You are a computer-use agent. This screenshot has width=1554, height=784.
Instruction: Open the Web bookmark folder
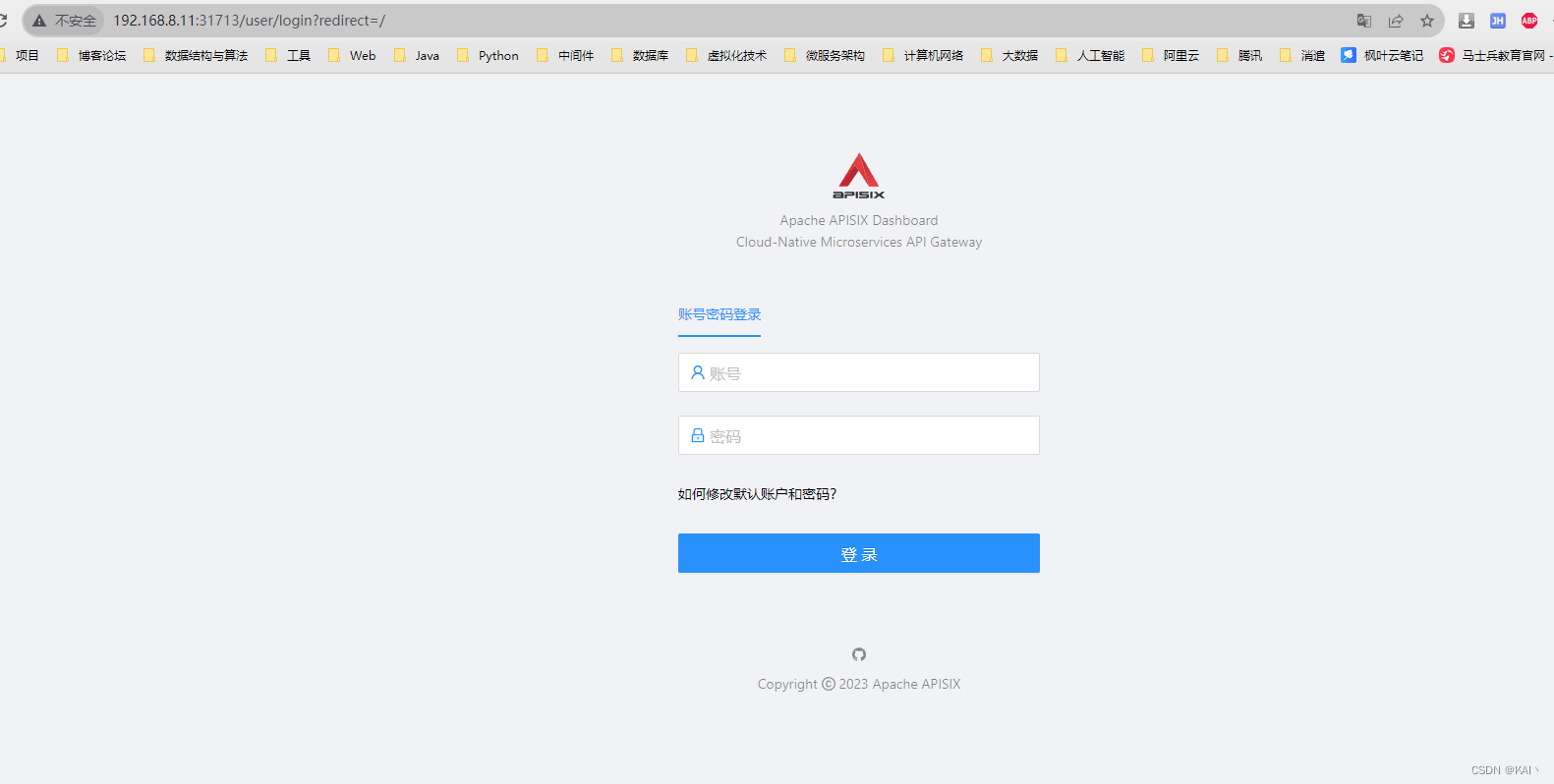click(x=352, y=56)
